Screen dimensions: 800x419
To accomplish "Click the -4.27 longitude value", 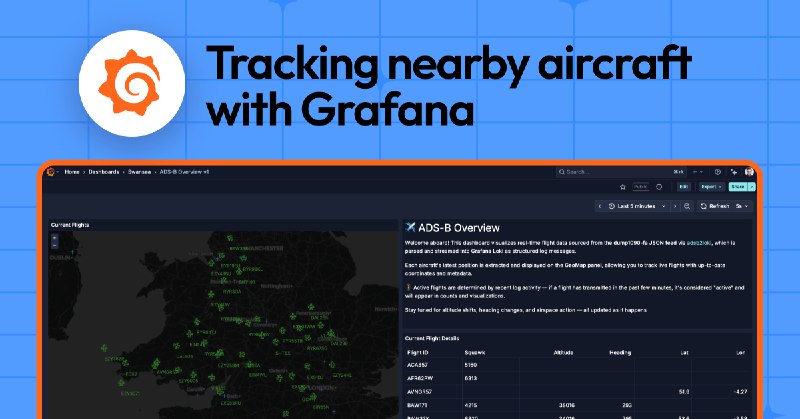I will (740, 392).
